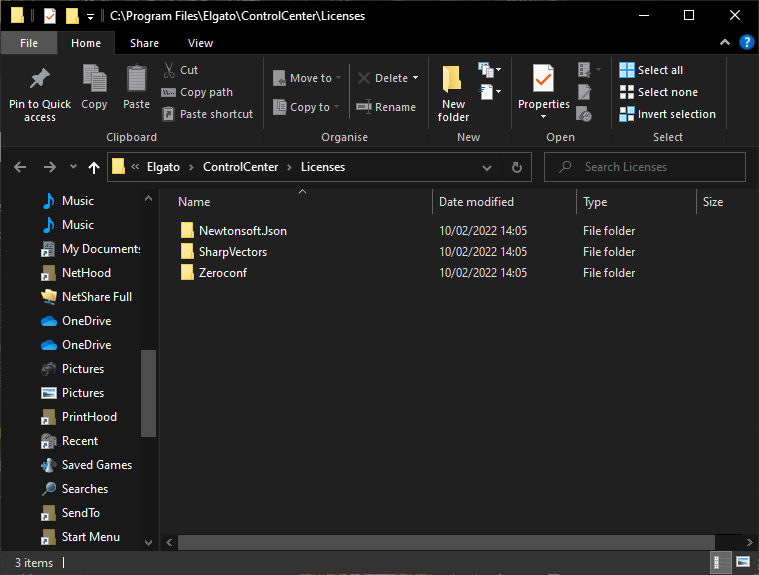Refresh the current folder view
The width and height of the screenshot is (759, 575).
517,167
